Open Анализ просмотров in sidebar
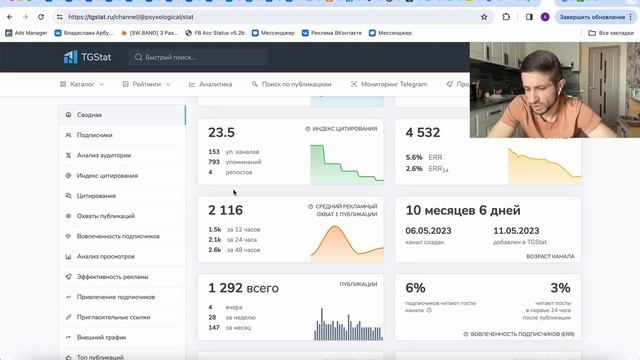The image size is (640, 360). coord(122,257)
